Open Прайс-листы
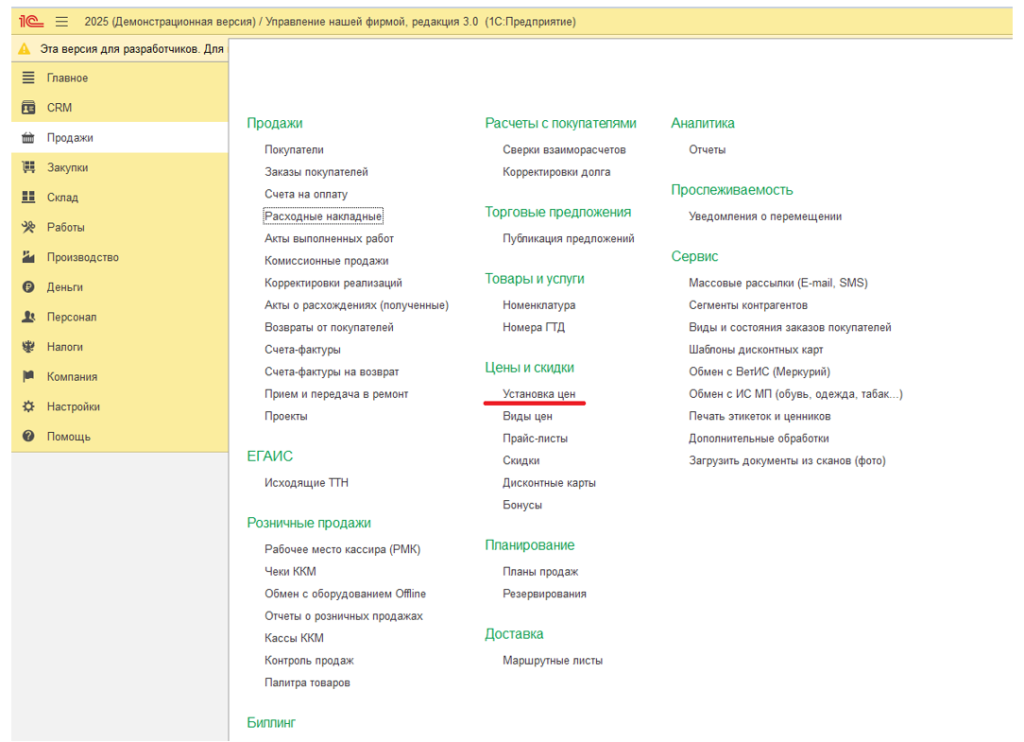This screenshot has width=1024, height=742. point(535,438)
